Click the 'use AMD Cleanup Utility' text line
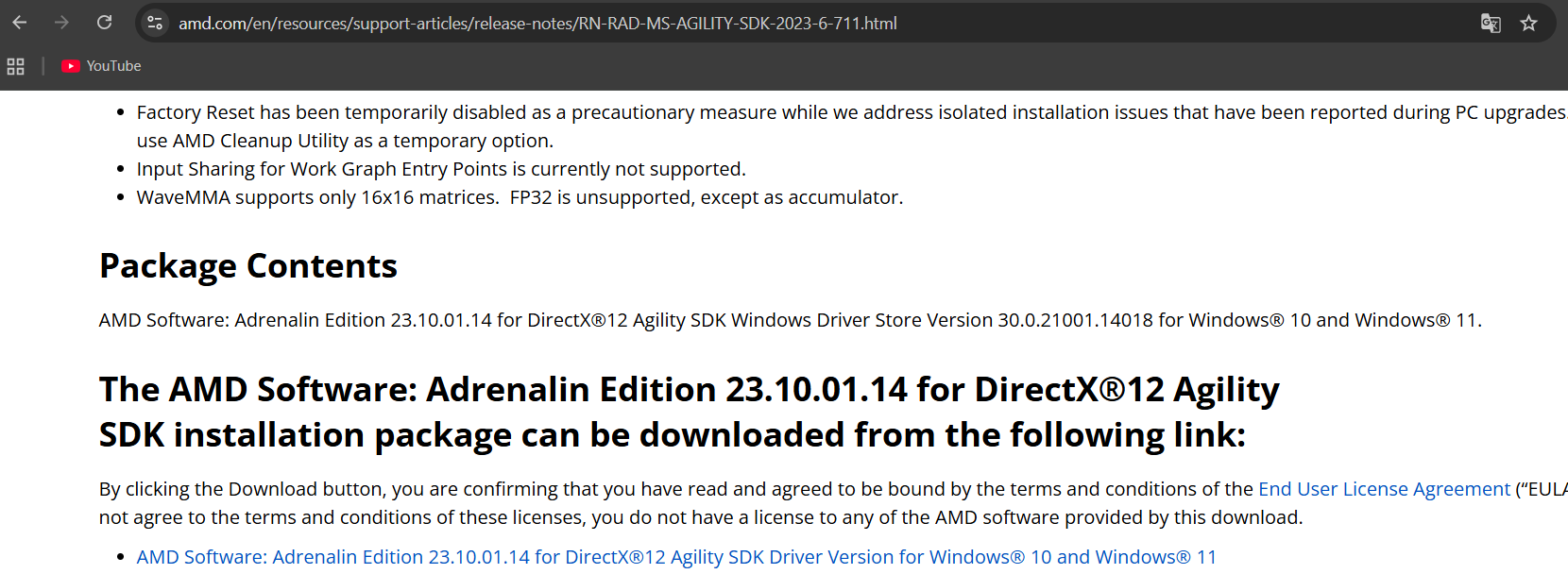 [x=345, y=141]
